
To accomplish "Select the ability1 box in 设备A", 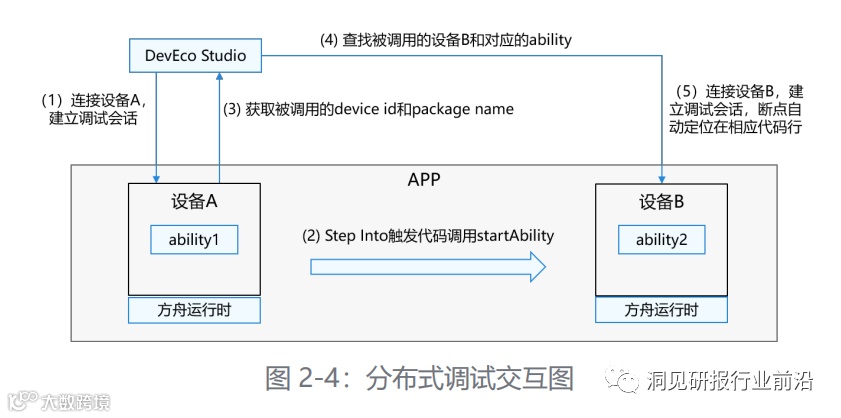I will [194, 240].
